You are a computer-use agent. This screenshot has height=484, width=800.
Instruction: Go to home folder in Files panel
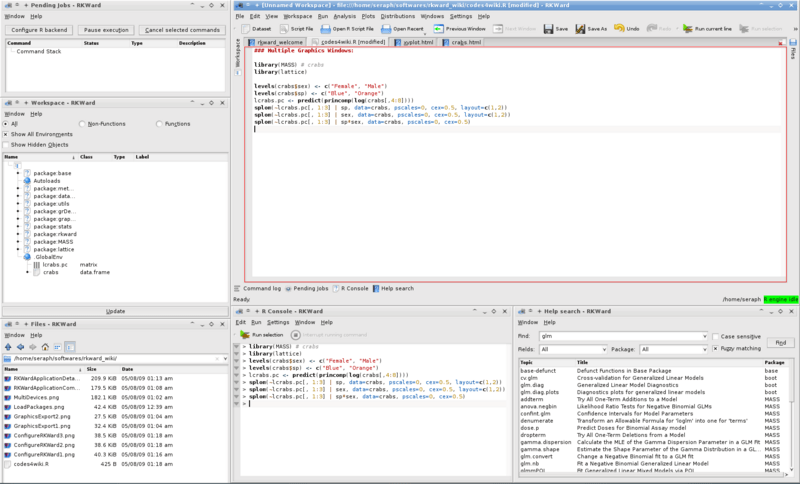(x=45, y=347)
